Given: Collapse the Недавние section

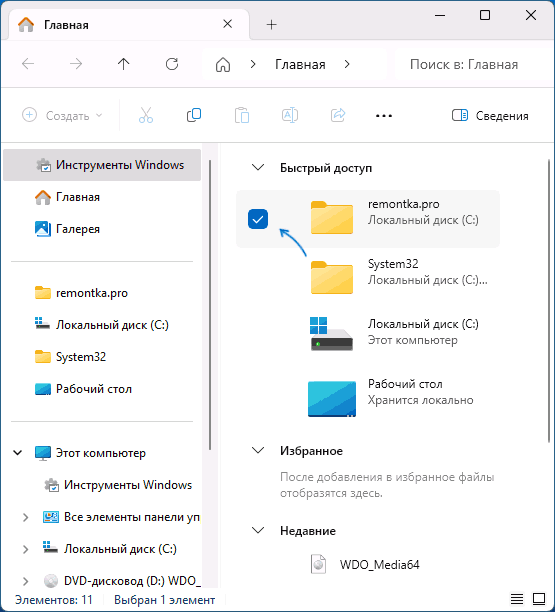Looking at the screenshot, I should pos(258,531).
